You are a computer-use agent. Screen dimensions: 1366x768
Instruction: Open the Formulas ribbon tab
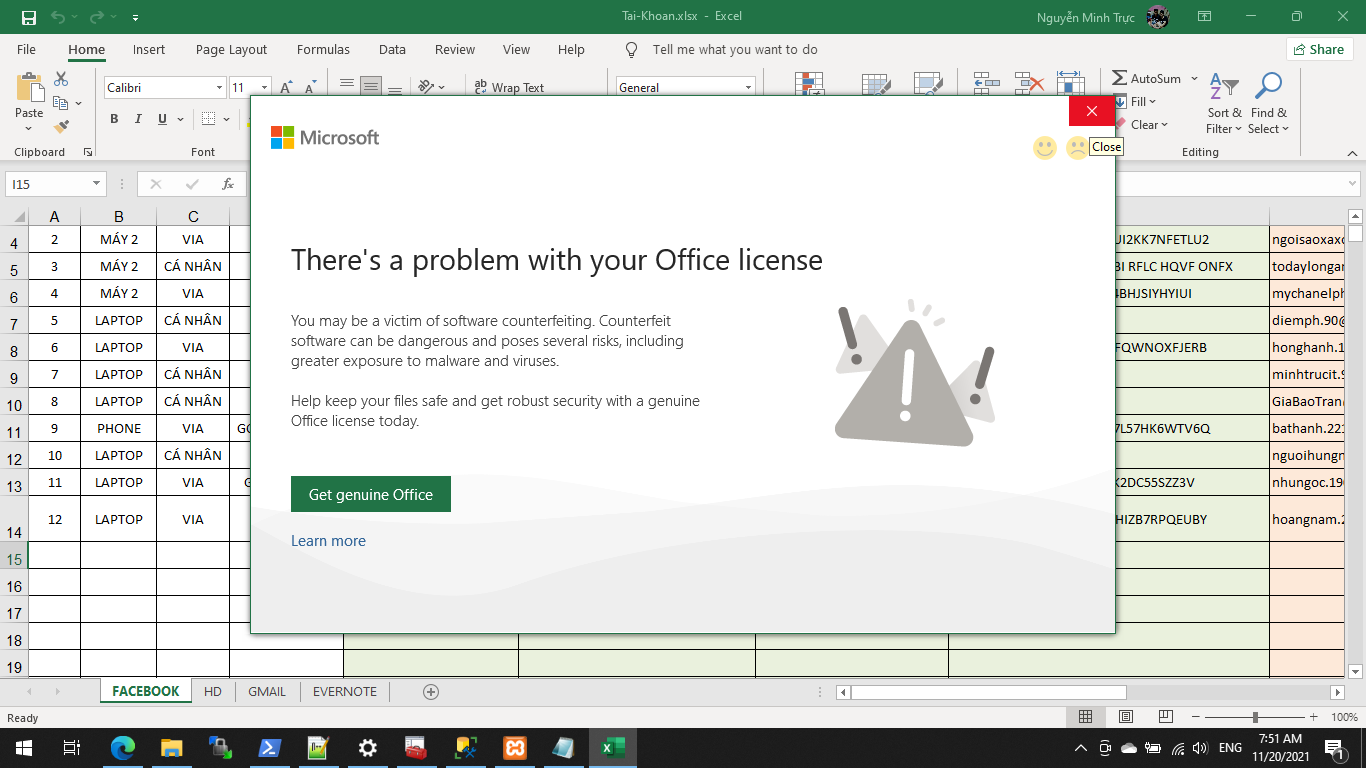(x=323, y=49)
